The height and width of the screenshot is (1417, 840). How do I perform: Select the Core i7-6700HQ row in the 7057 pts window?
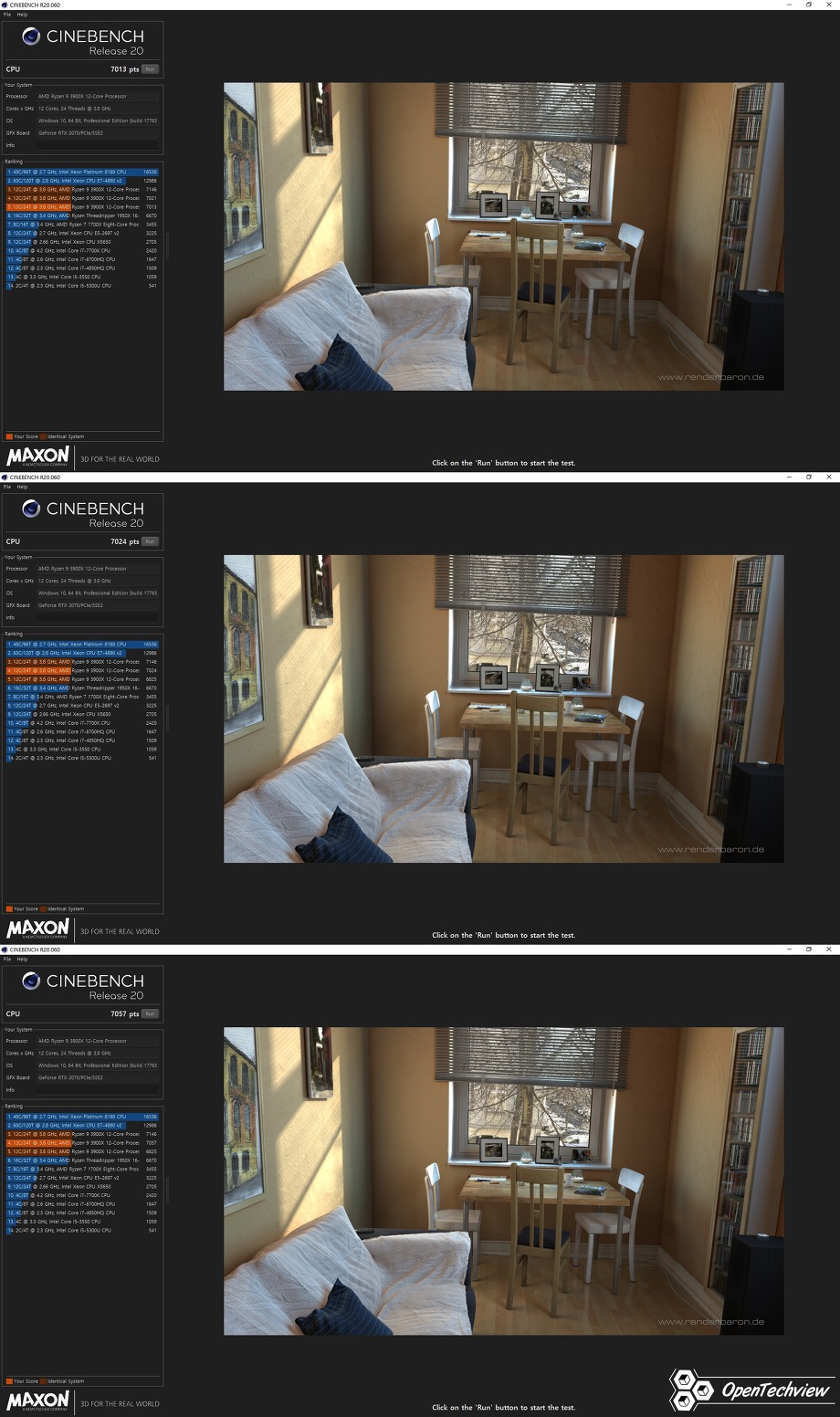82,1204
